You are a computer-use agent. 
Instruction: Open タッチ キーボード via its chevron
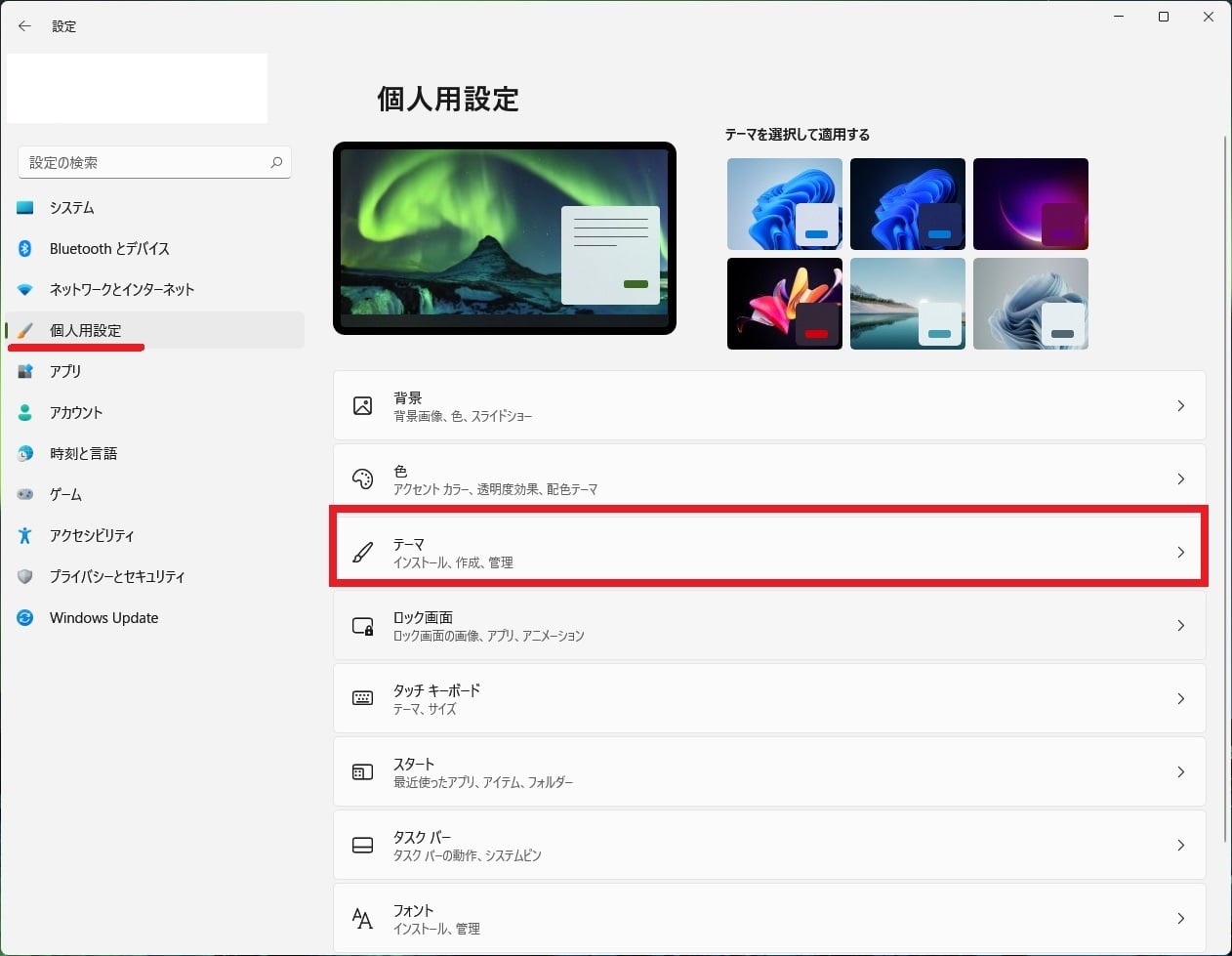(x=1180, y=698)
